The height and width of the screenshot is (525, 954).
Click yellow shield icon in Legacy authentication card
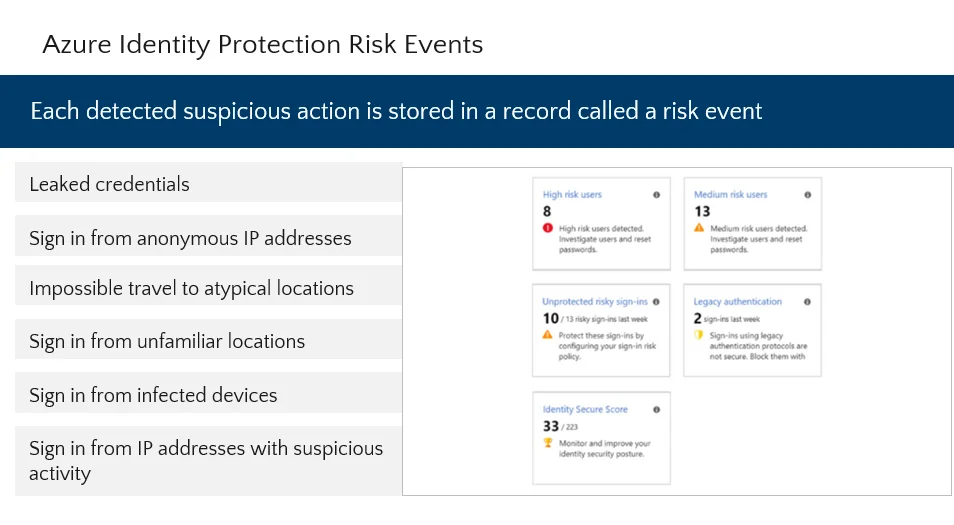point(698,335)
